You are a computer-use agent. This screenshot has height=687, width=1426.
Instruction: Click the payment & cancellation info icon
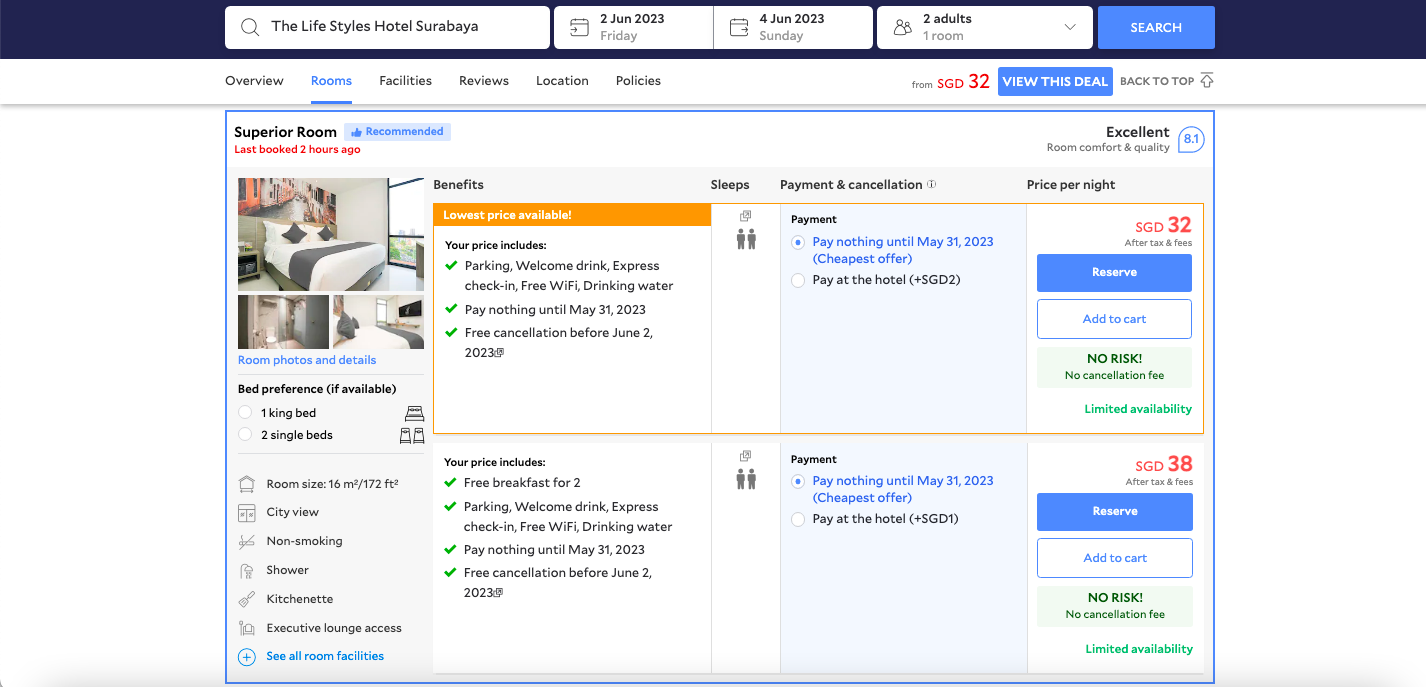click(932, 184)
